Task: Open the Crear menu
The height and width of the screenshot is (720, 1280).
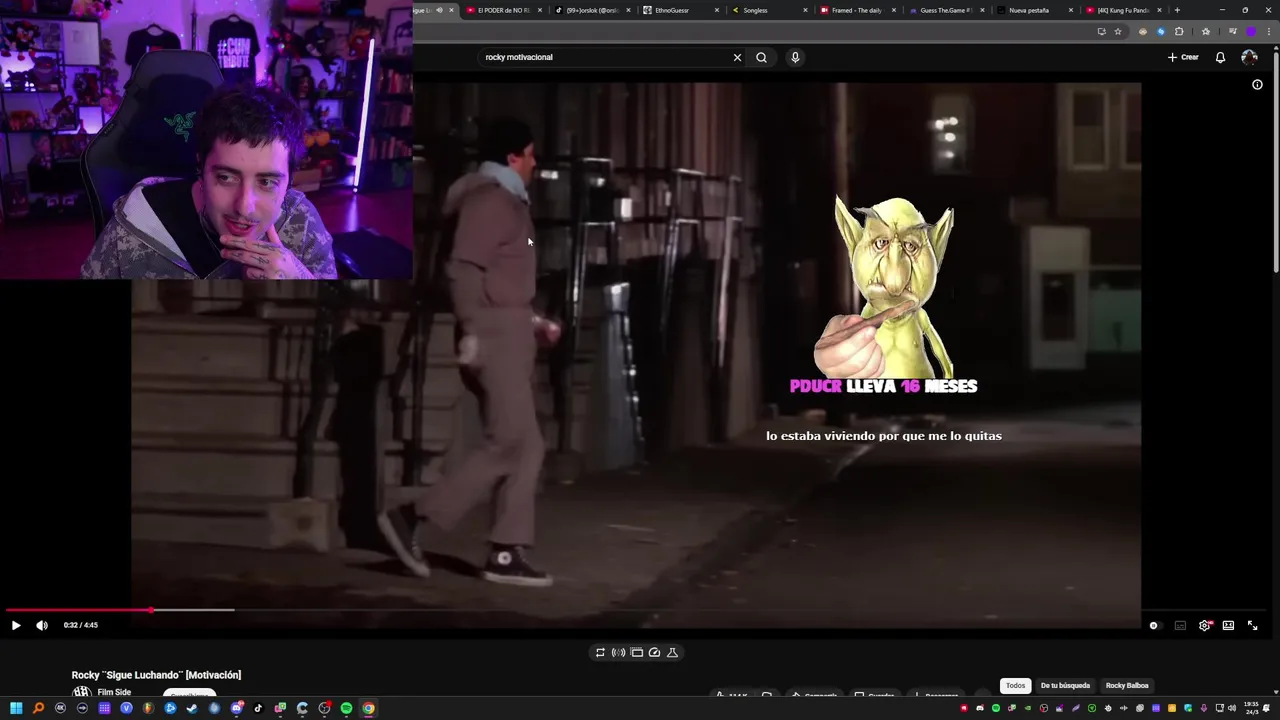Action: click(1183, 57)
